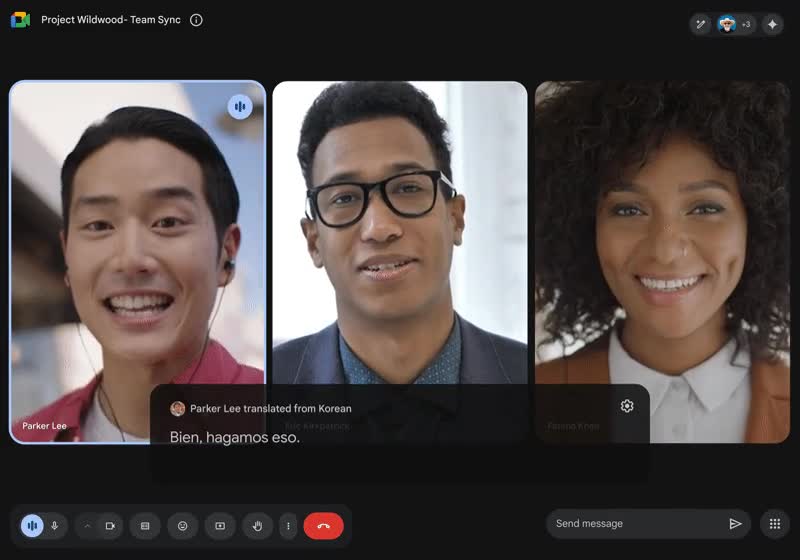
Task: Open the activities grid menu
Action: point(774,524)
